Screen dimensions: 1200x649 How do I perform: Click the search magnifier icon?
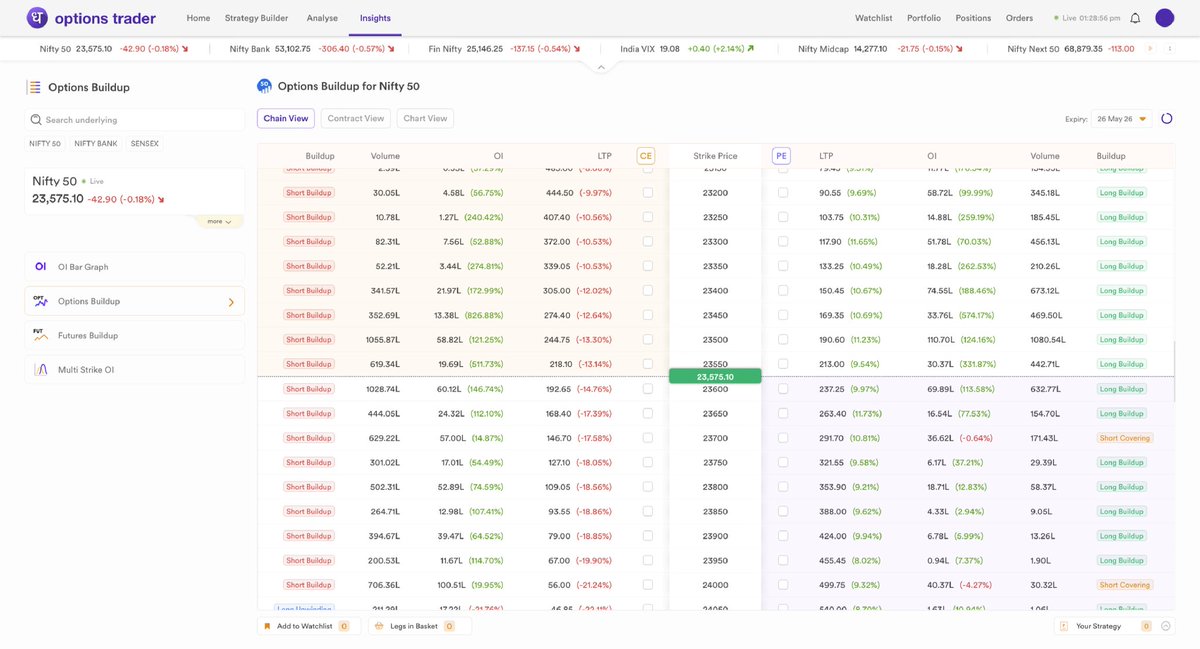click(36, 120)
